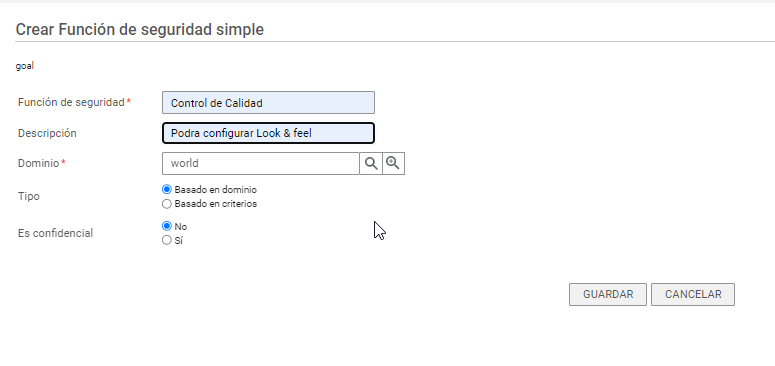Choose the Basado en criterios option
The width and height of the screenshot is (775, 366).
click(167, 203)
